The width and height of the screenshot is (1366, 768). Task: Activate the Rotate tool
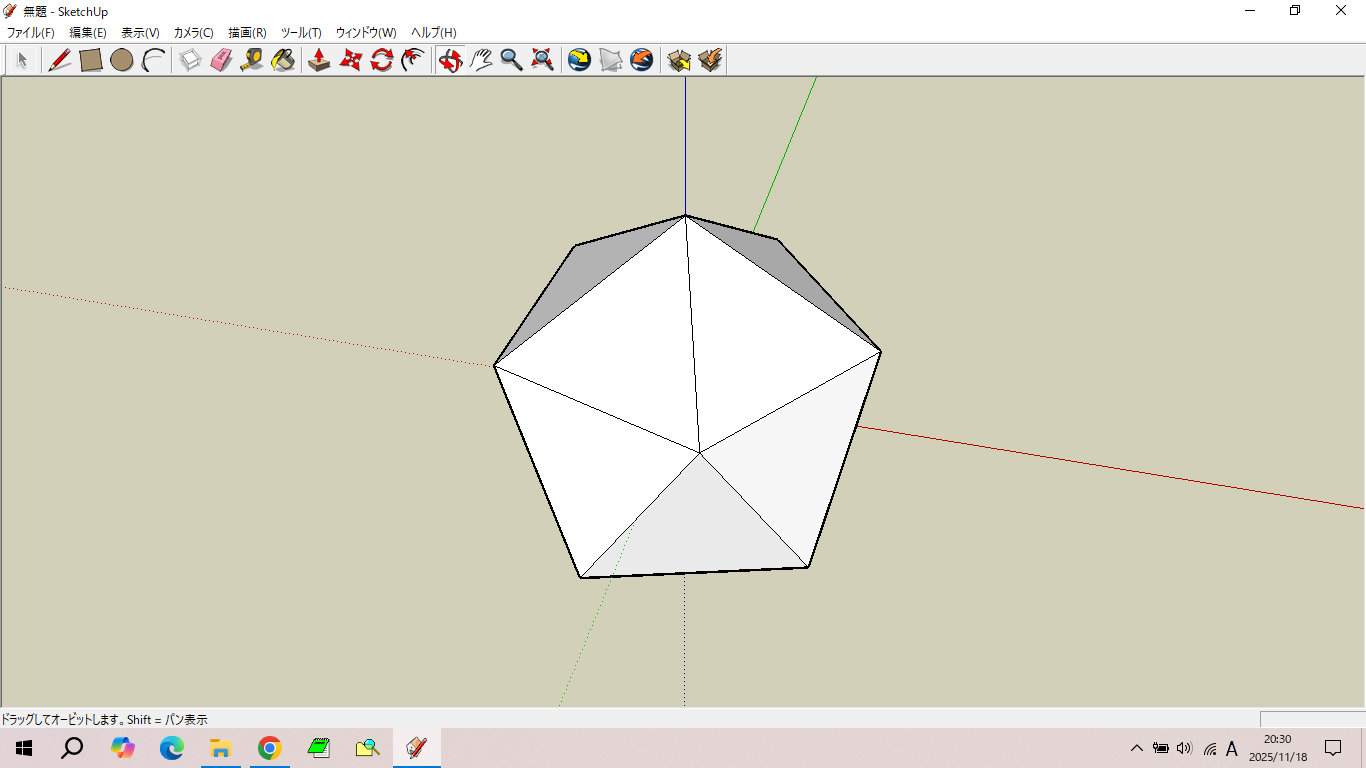click(x=381, y=60)
